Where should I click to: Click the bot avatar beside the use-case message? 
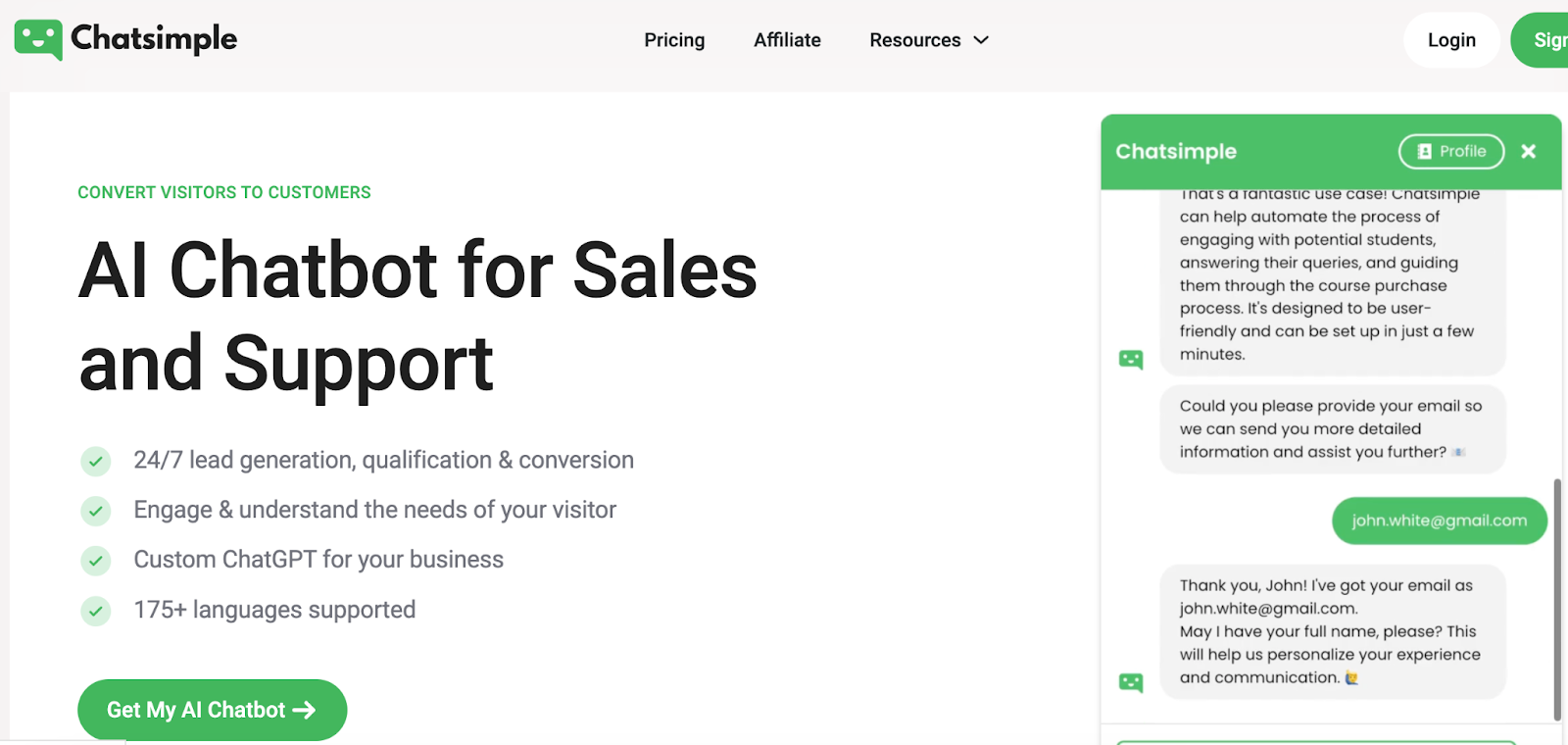(x=1131, y=360)
